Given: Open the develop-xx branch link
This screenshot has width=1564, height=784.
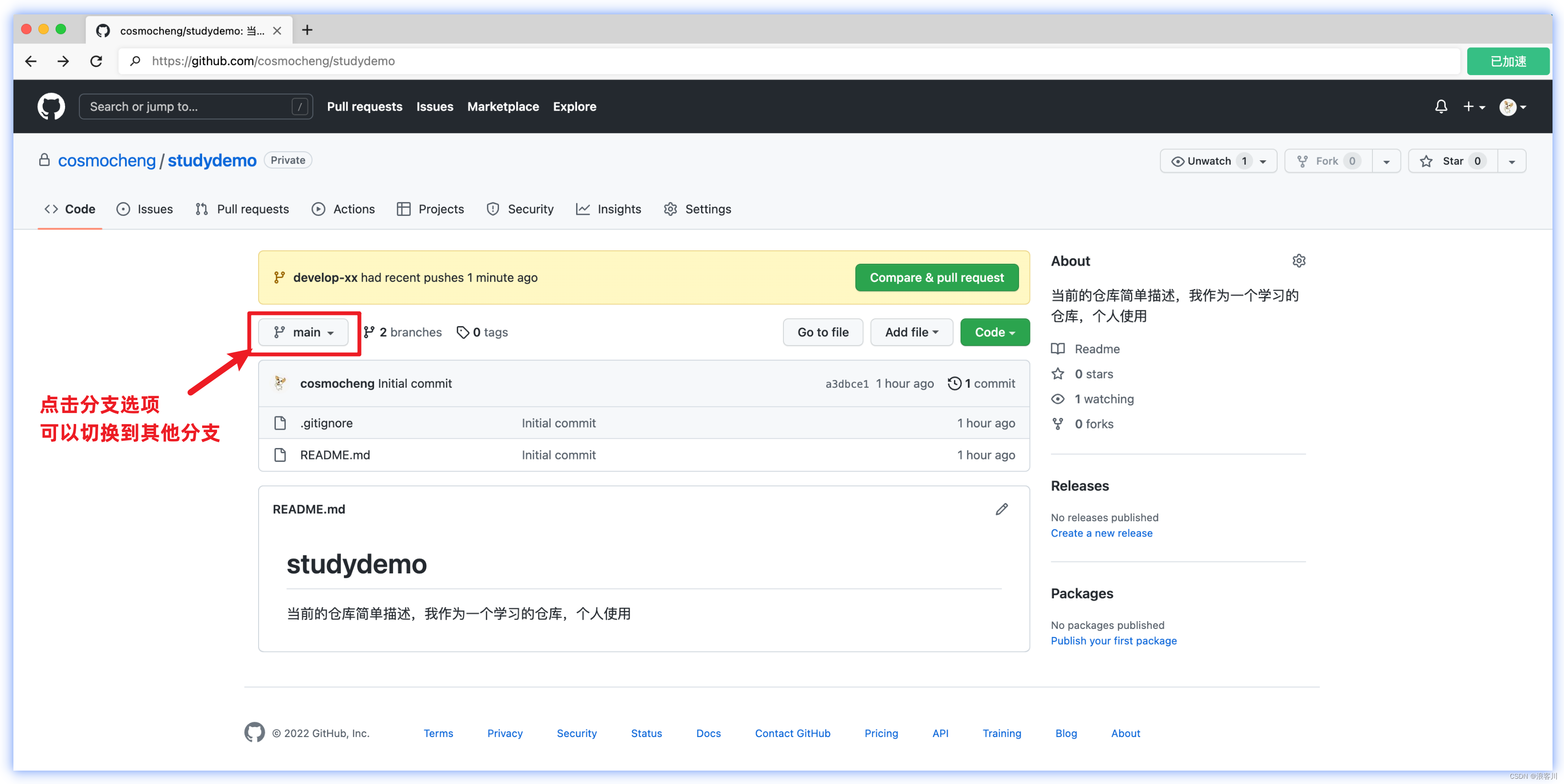Looking at the screenshot, I should point(325,277).
